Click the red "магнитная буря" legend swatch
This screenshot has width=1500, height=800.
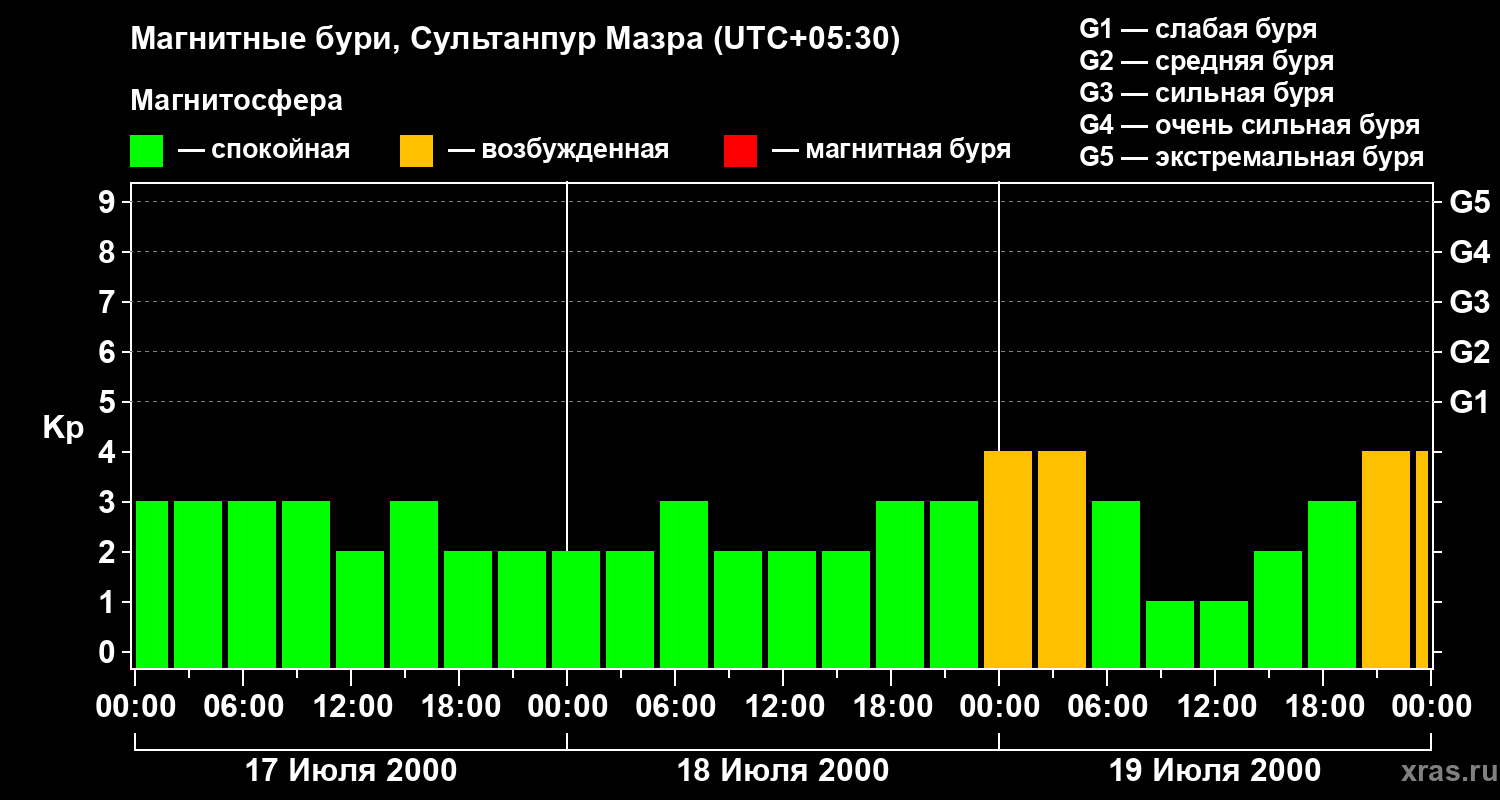[x=740, y=151]
